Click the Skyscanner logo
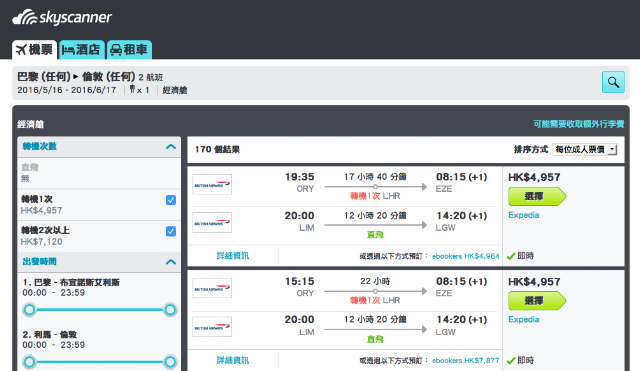The height and width of the screenshot is (371, 640). [62, 17]
